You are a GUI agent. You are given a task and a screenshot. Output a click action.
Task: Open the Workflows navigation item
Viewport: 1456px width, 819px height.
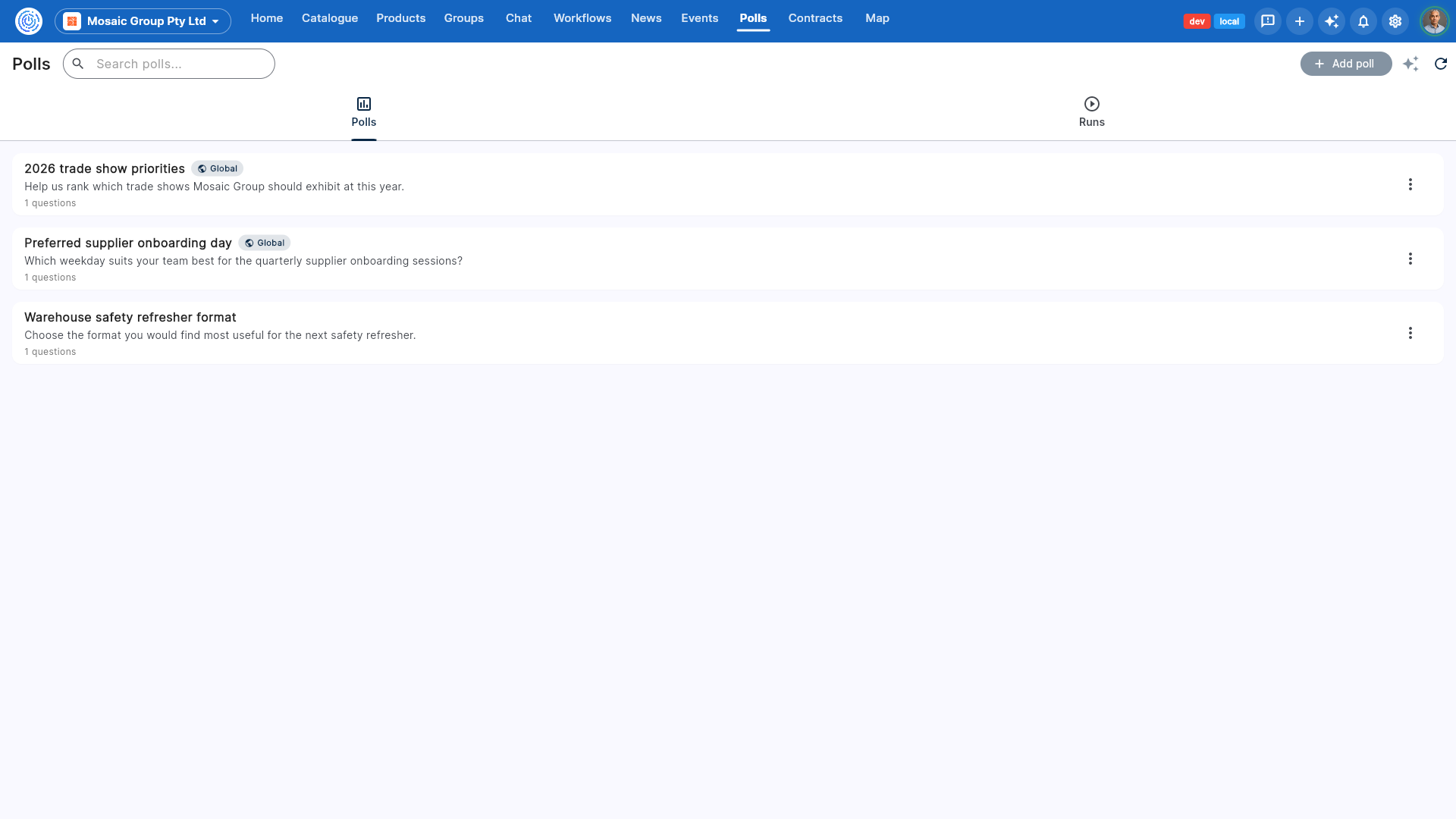click(x=582, y=18)
